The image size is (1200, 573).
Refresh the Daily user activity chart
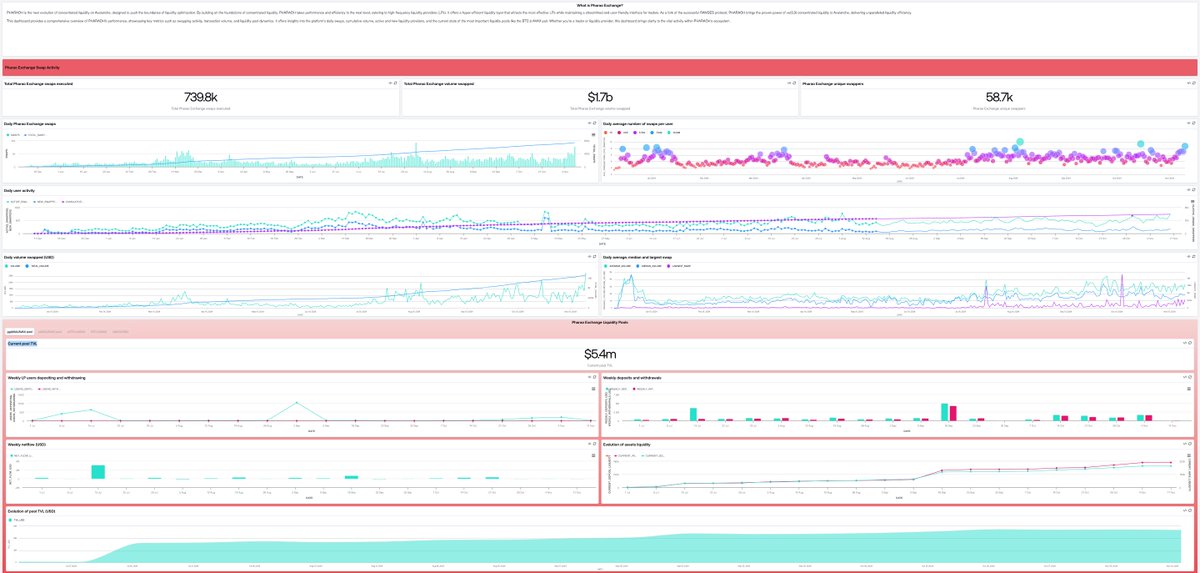[1193, 189]
